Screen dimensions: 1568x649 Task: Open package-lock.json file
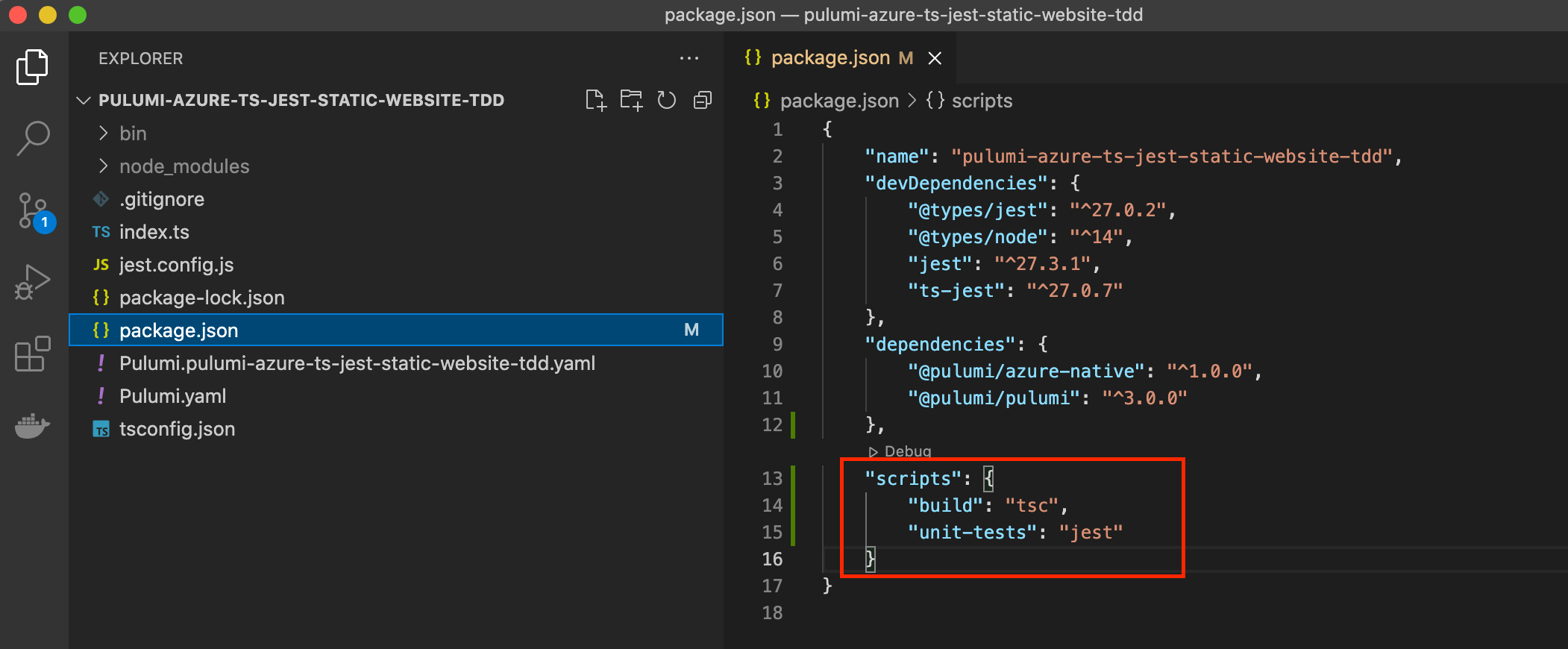coord(396,298)
